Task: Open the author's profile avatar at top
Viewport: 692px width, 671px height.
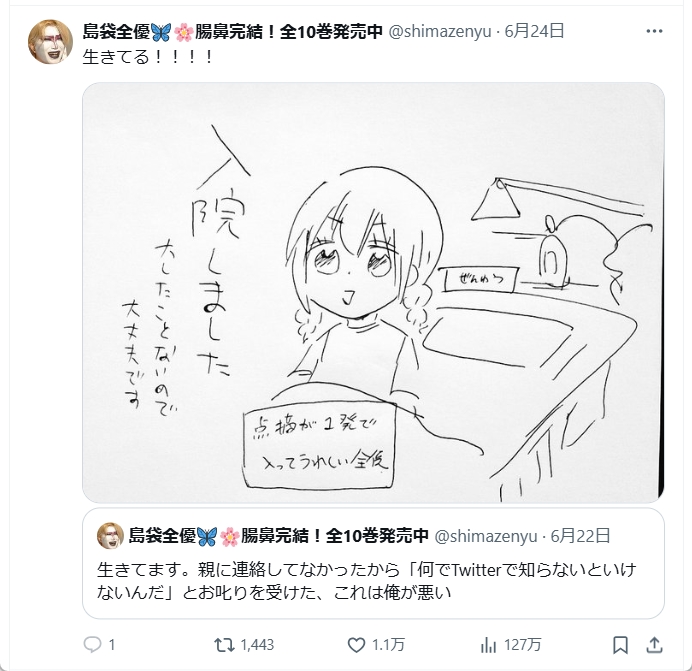Action: tap(50, 42)
